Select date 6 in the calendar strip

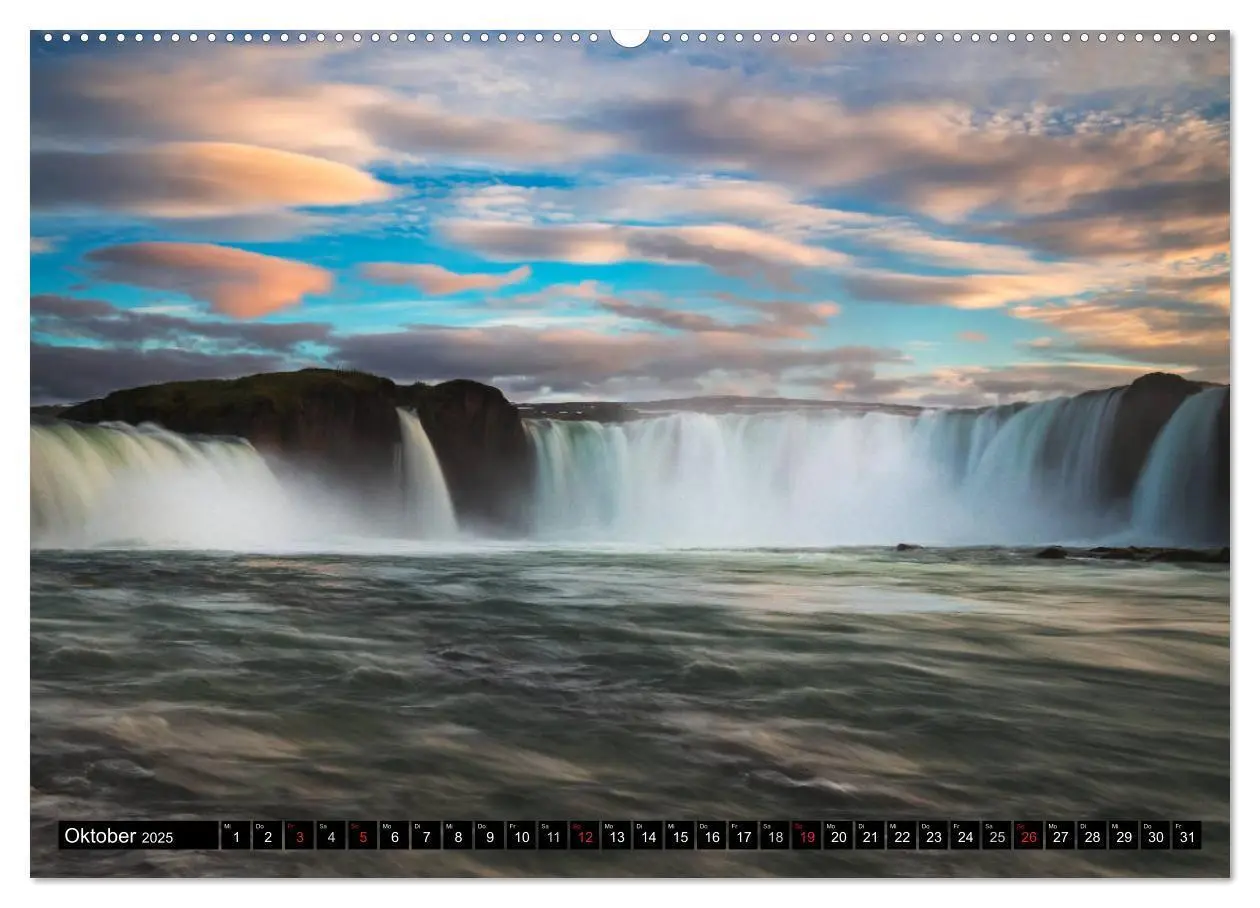(394, 836)
